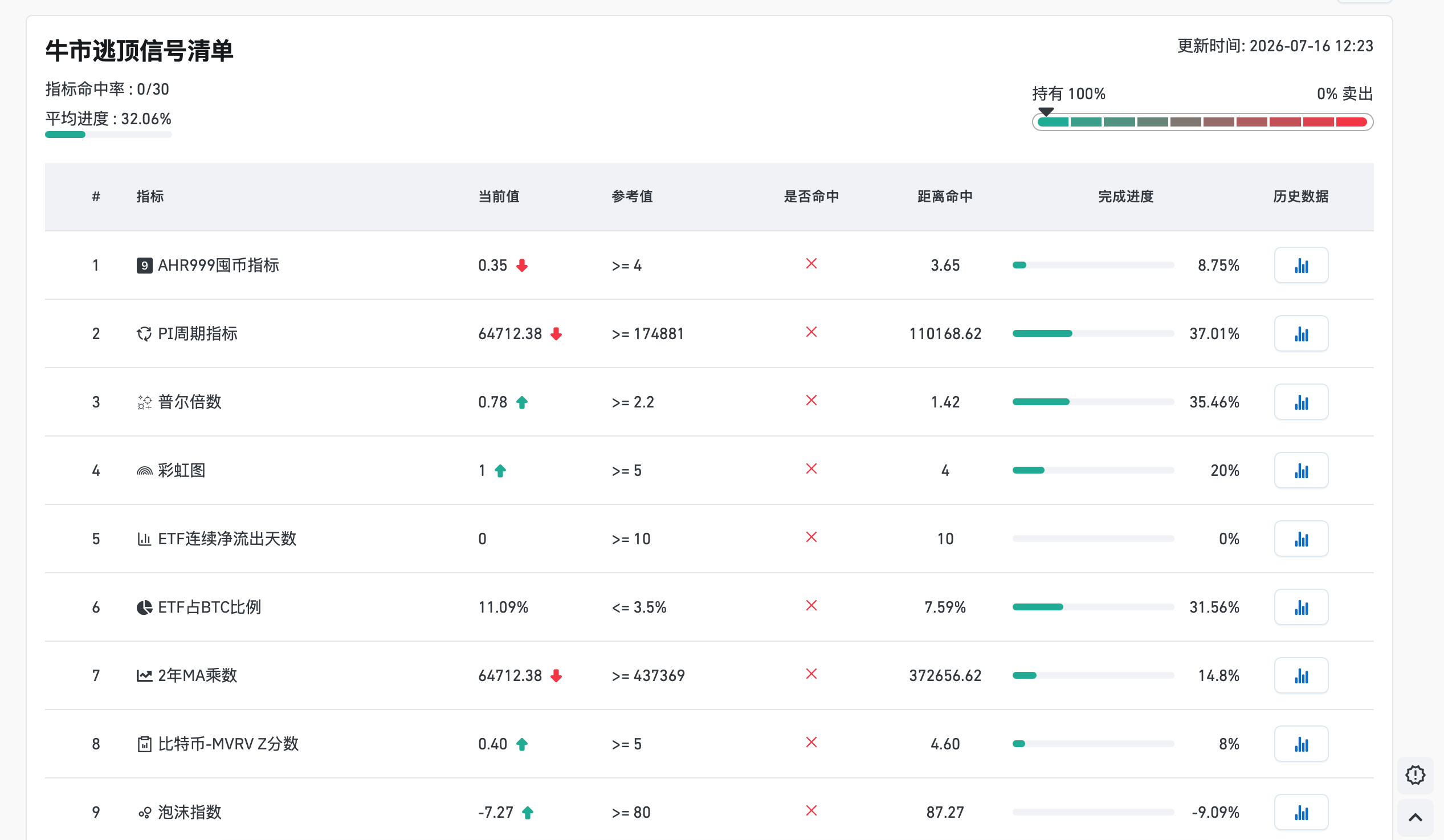Click distance value 110168.62
1444x840 pixels.
tap(945, 333)
